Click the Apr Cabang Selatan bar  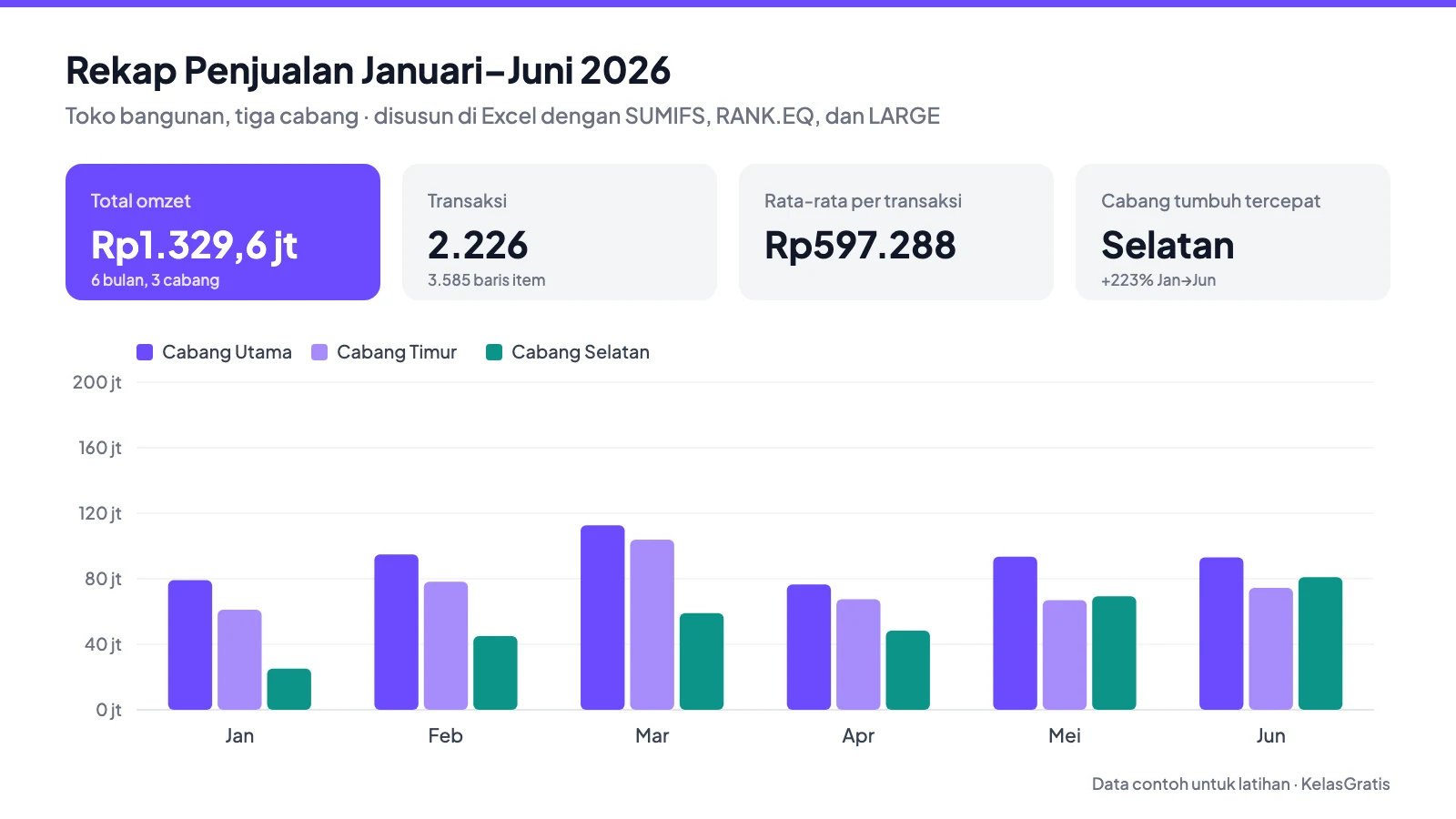[908, 671]
